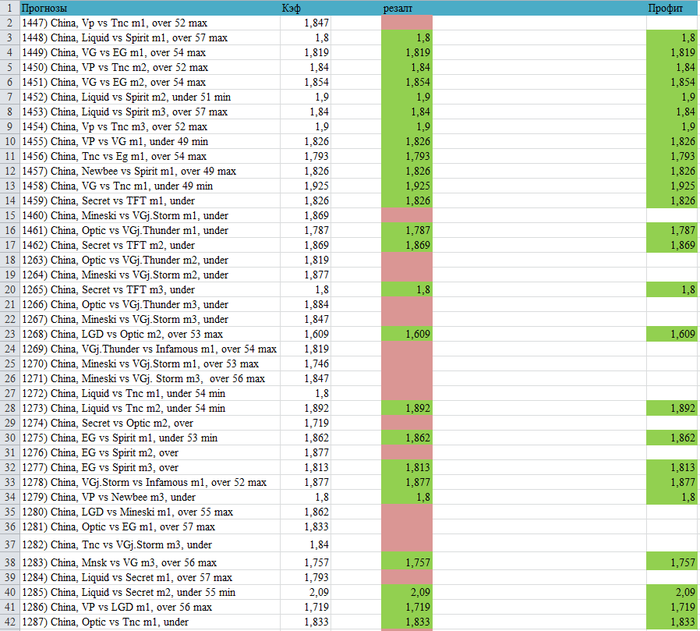Click cell '1287) China, Optic vs Tnc m1, under'
Viewport: 700px width, 631px height.
click(150, 622)
